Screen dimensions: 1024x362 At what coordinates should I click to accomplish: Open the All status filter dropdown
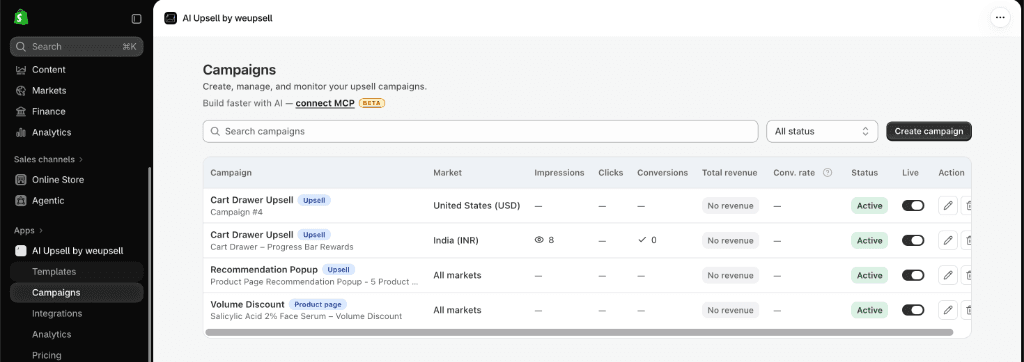tap(822, 131)
